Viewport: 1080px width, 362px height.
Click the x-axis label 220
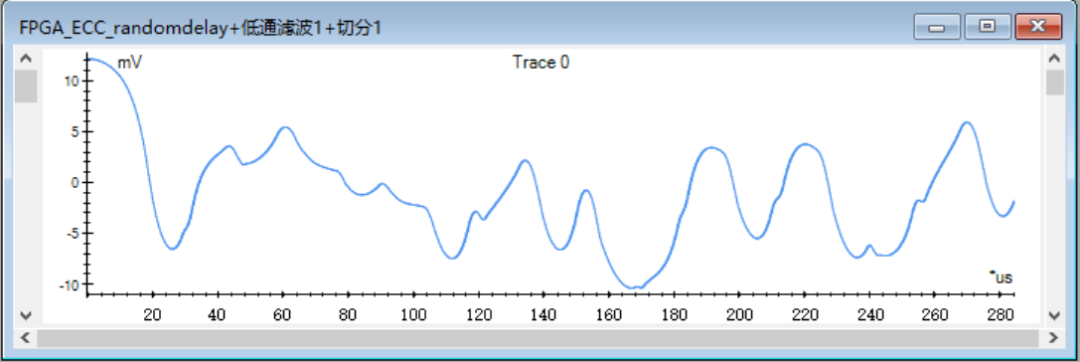point(804,315)
